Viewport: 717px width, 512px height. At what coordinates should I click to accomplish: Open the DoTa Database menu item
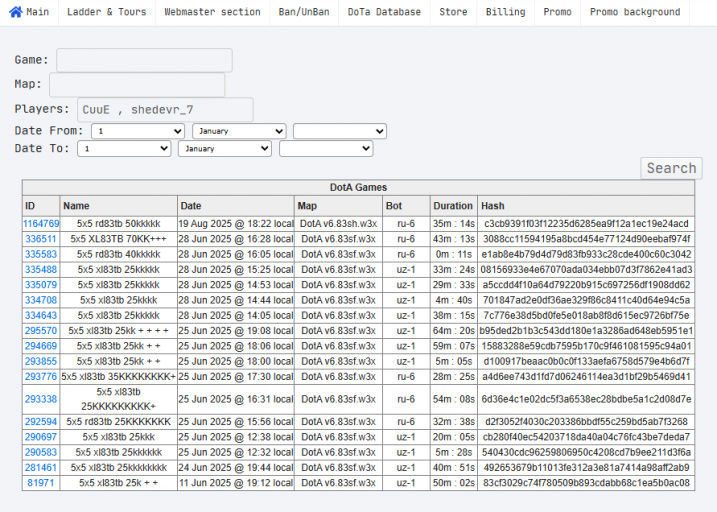click(x=384, y=12)
